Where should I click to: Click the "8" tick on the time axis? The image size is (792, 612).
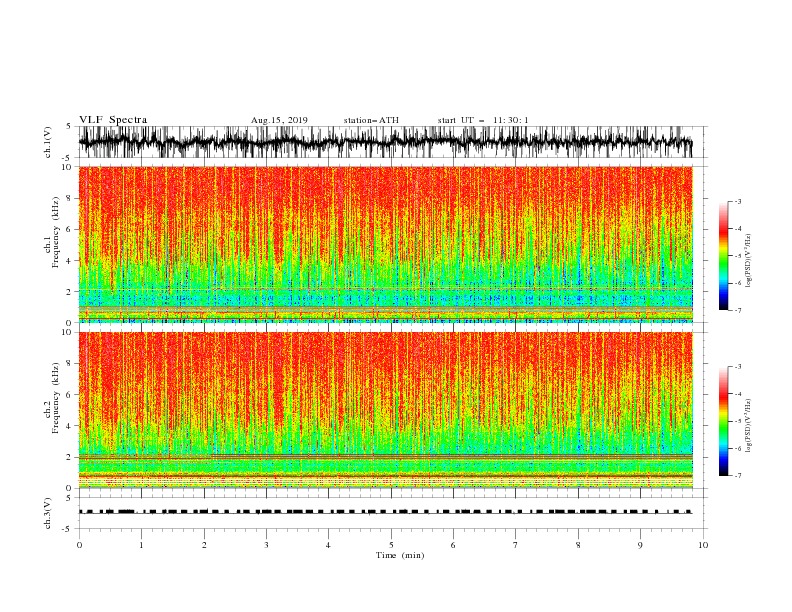click(x=578, y=545)
